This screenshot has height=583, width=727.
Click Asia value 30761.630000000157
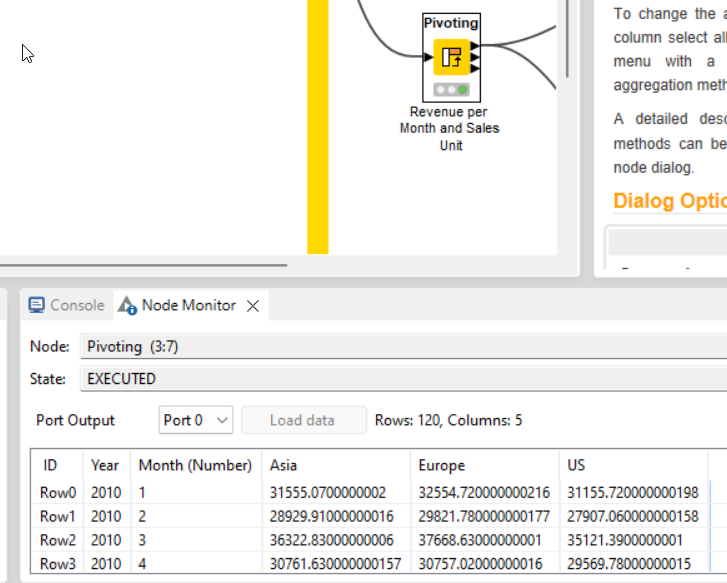(335, 564)
